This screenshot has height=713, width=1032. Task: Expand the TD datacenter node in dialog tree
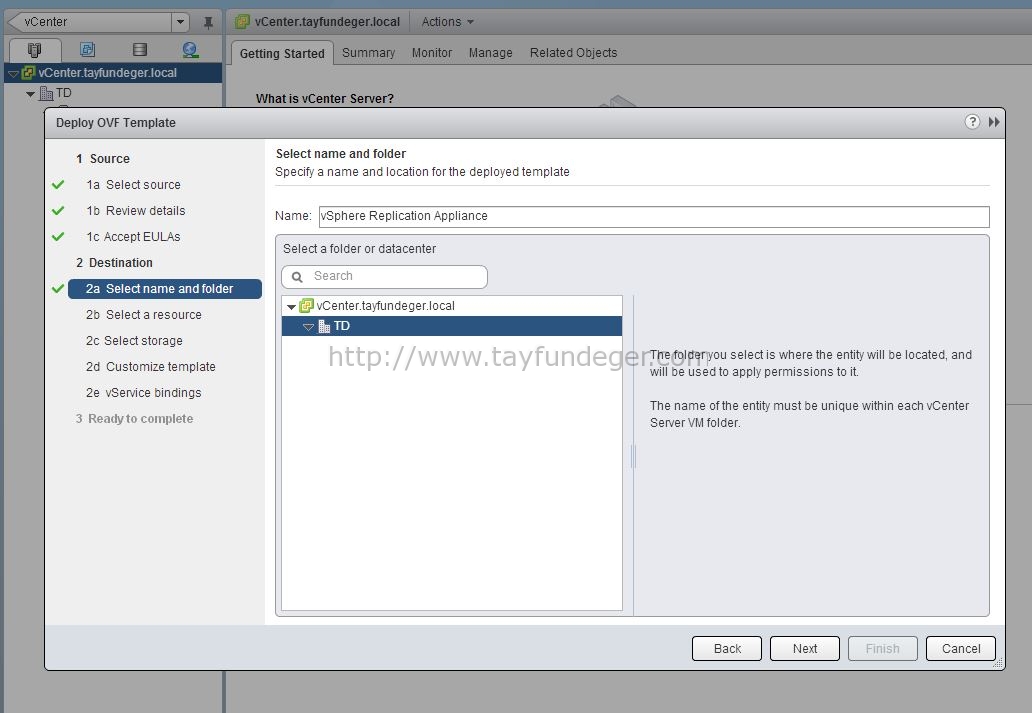(308, 327)
